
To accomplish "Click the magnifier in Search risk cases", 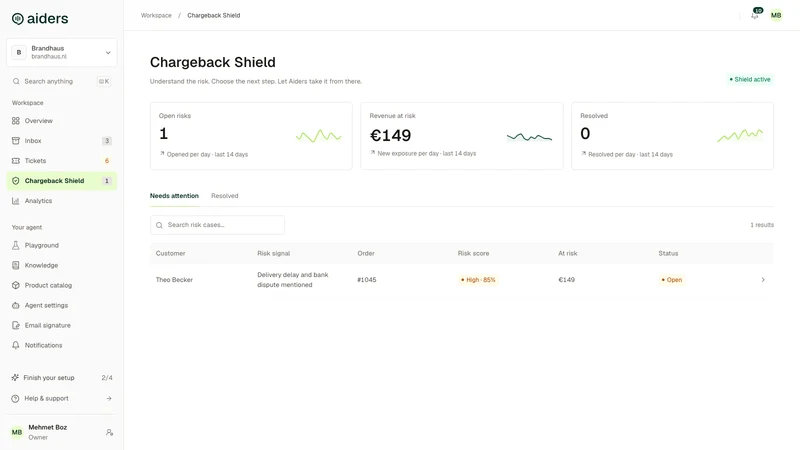I will click(159, 225).
